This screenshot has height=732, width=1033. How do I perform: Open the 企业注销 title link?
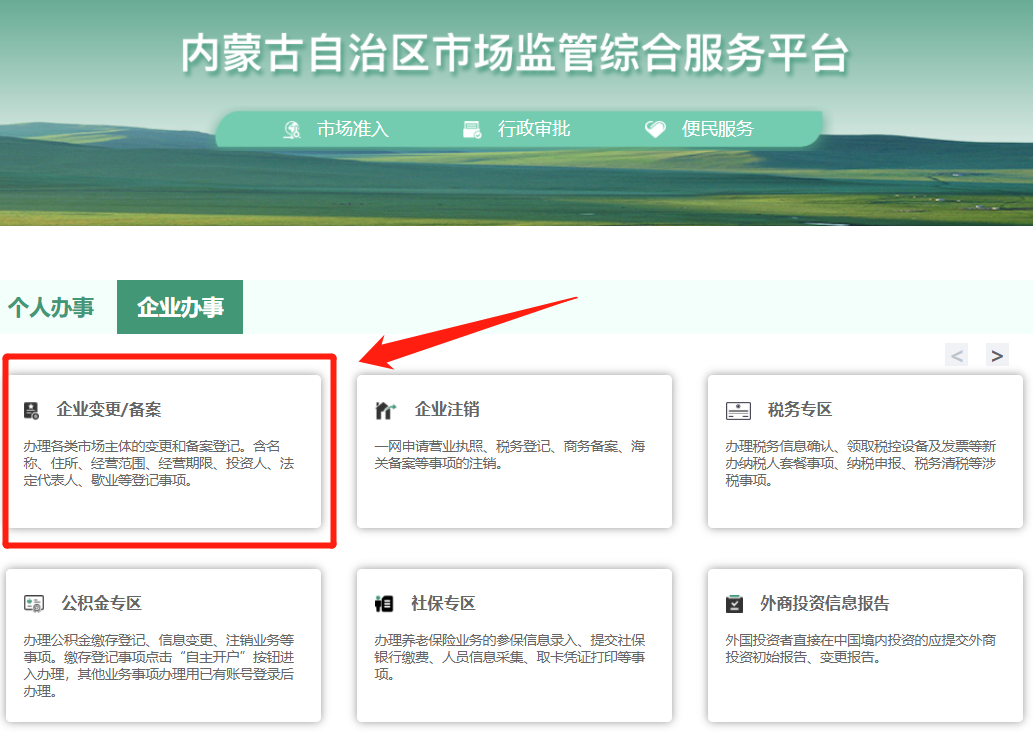447,410
